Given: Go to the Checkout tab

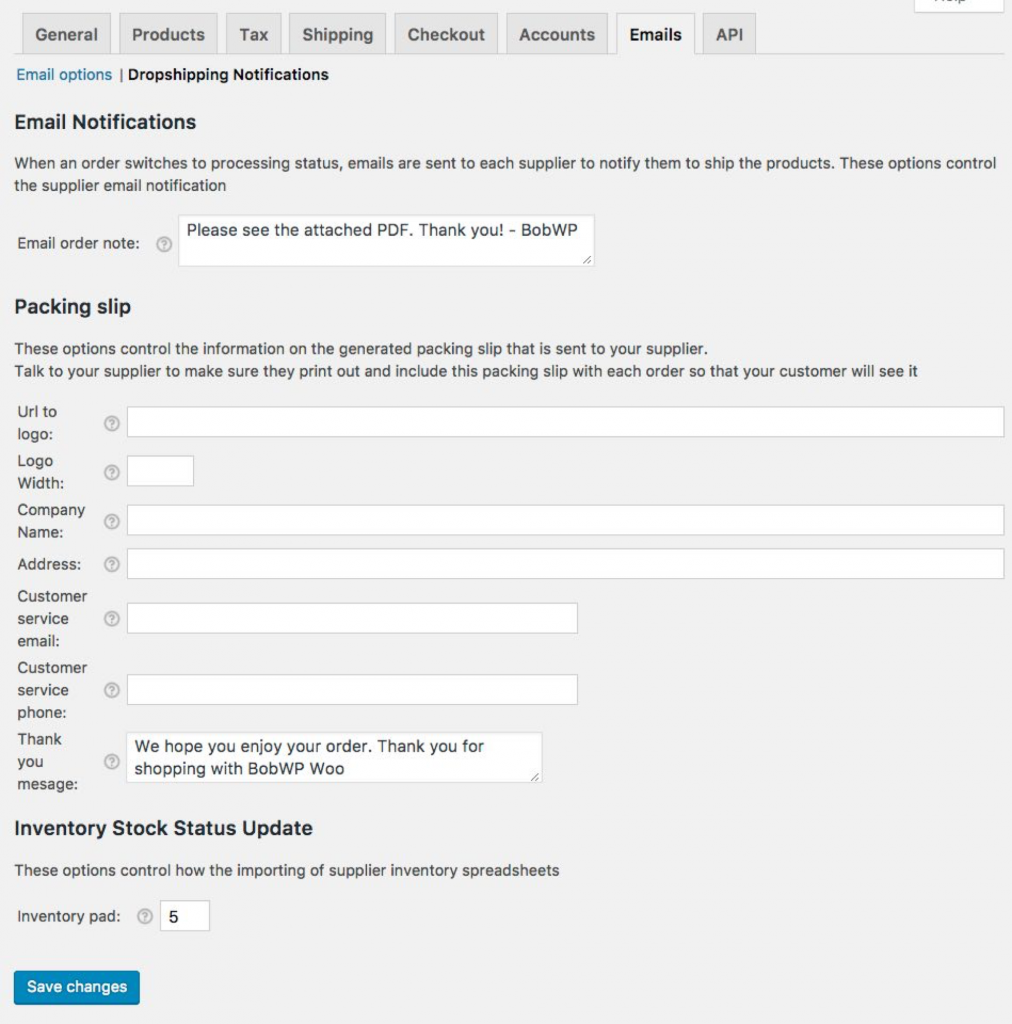Looking at the screenshot, I should tap(446, 34).
